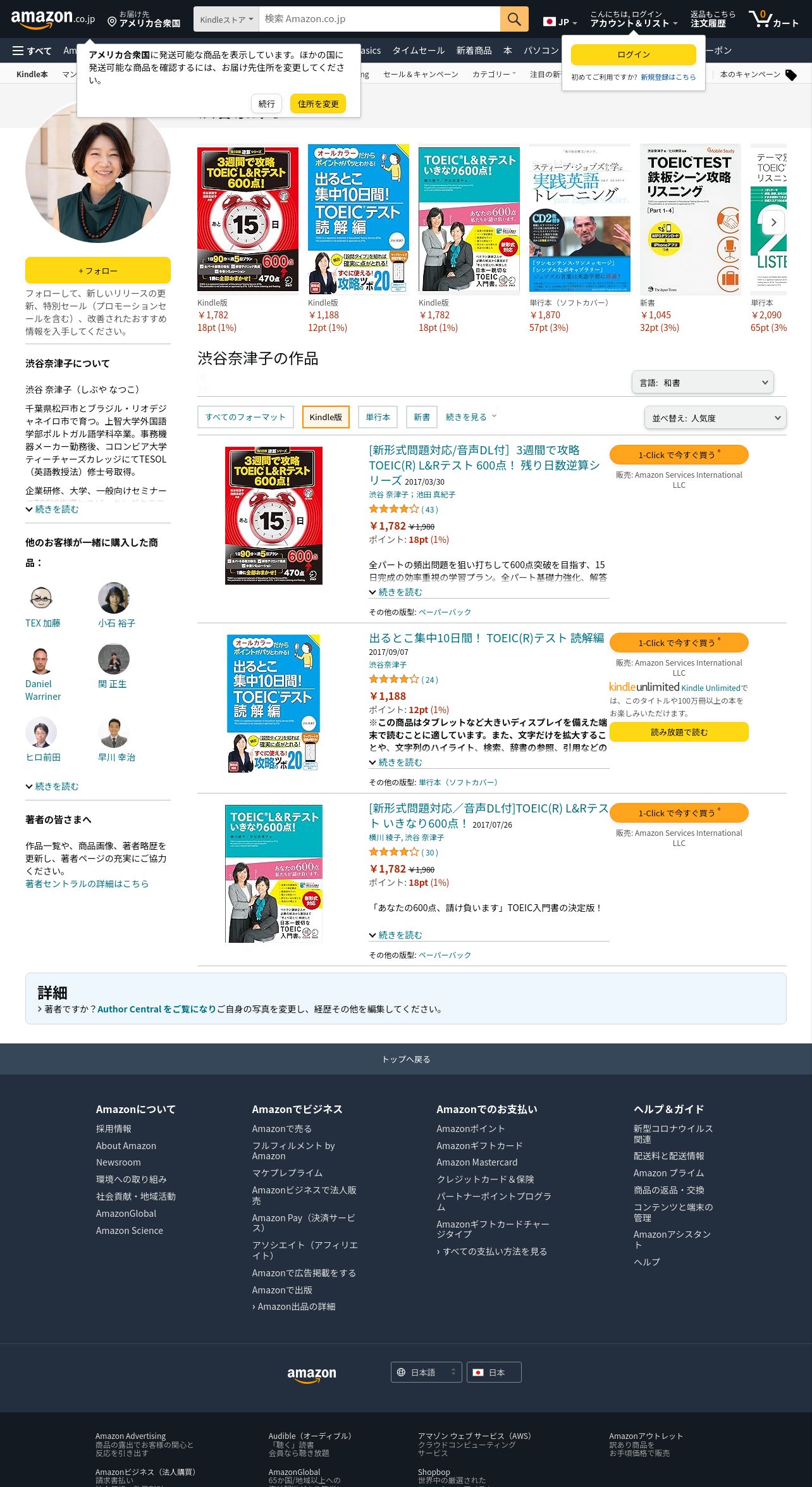This screenshot has height=1487, width=812.
Task: Focus the 検索 Amazon.co.jp search field
Action: coord(379,19)
